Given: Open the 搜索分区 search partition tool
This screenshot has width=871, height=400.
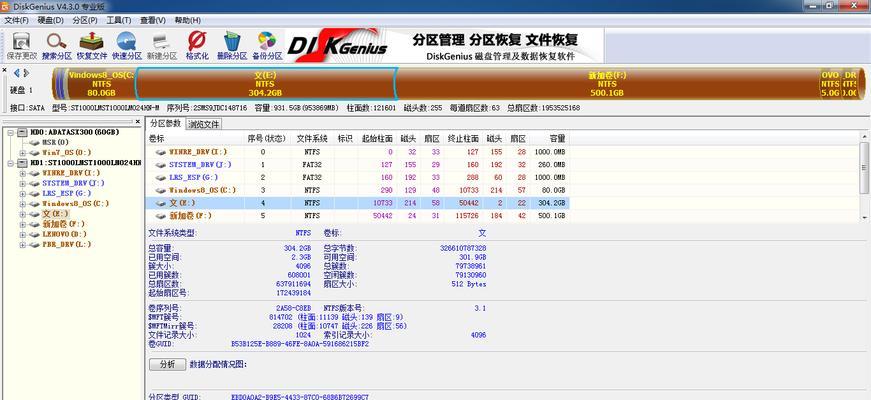Looking at the screenshot, I should [x=57, y=46].
